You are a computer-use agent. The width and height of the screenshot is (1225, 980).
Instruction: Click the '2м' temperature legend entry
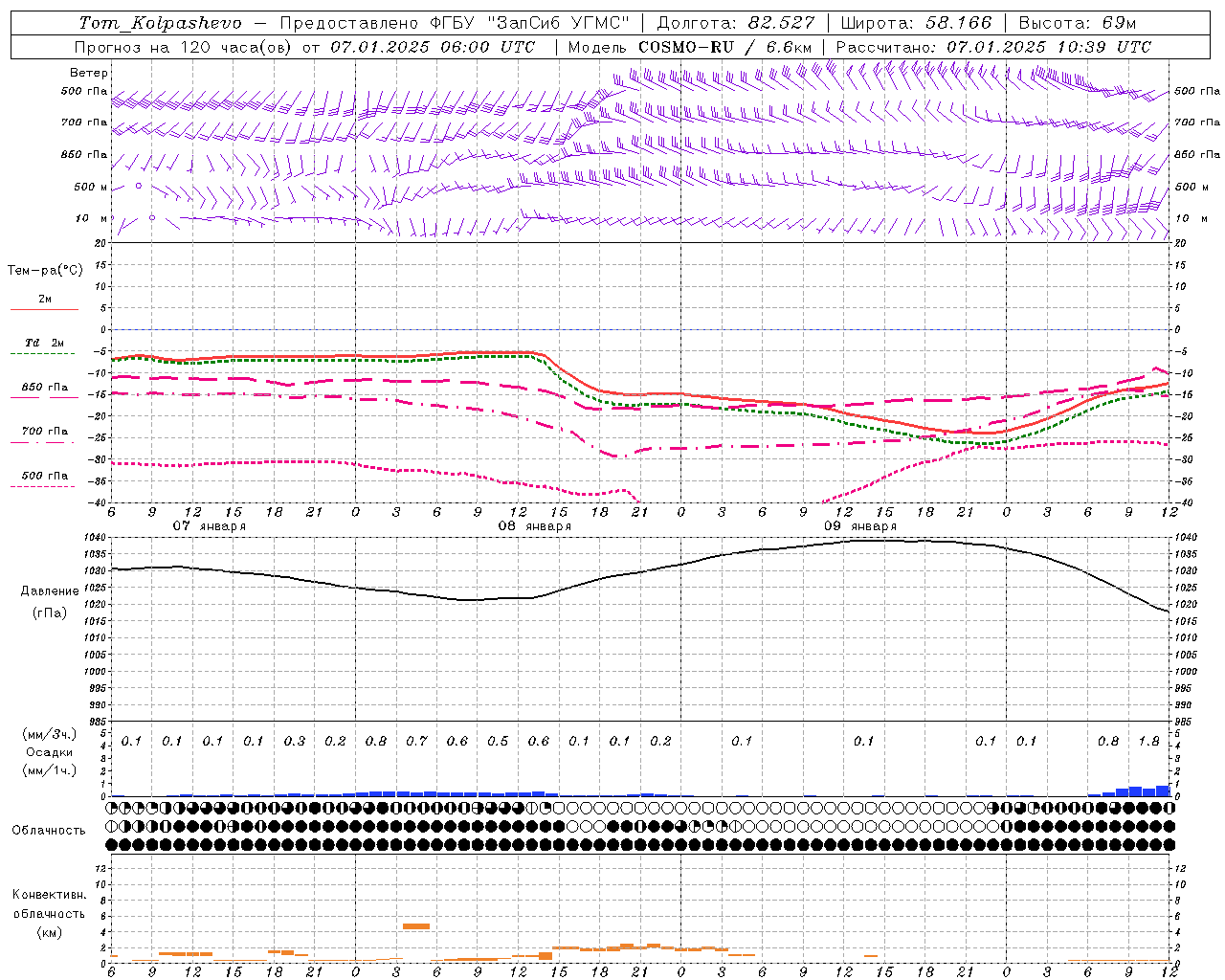pyautogui.click(x=45, y=299)
